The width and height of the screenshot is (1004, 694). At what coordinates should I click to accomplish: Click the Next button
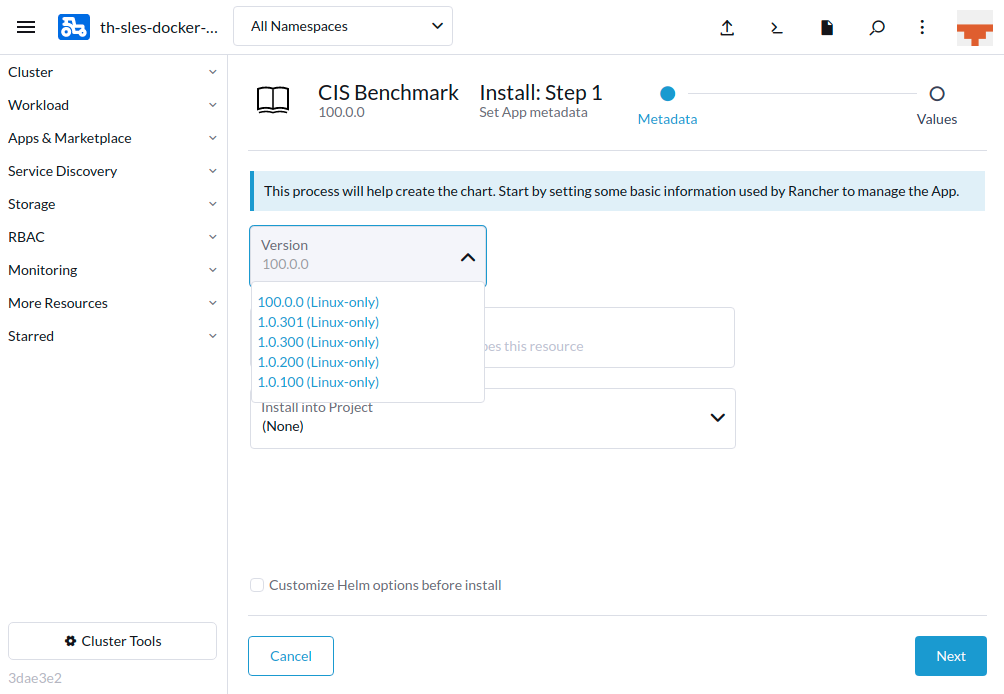[x=950, y=656]
